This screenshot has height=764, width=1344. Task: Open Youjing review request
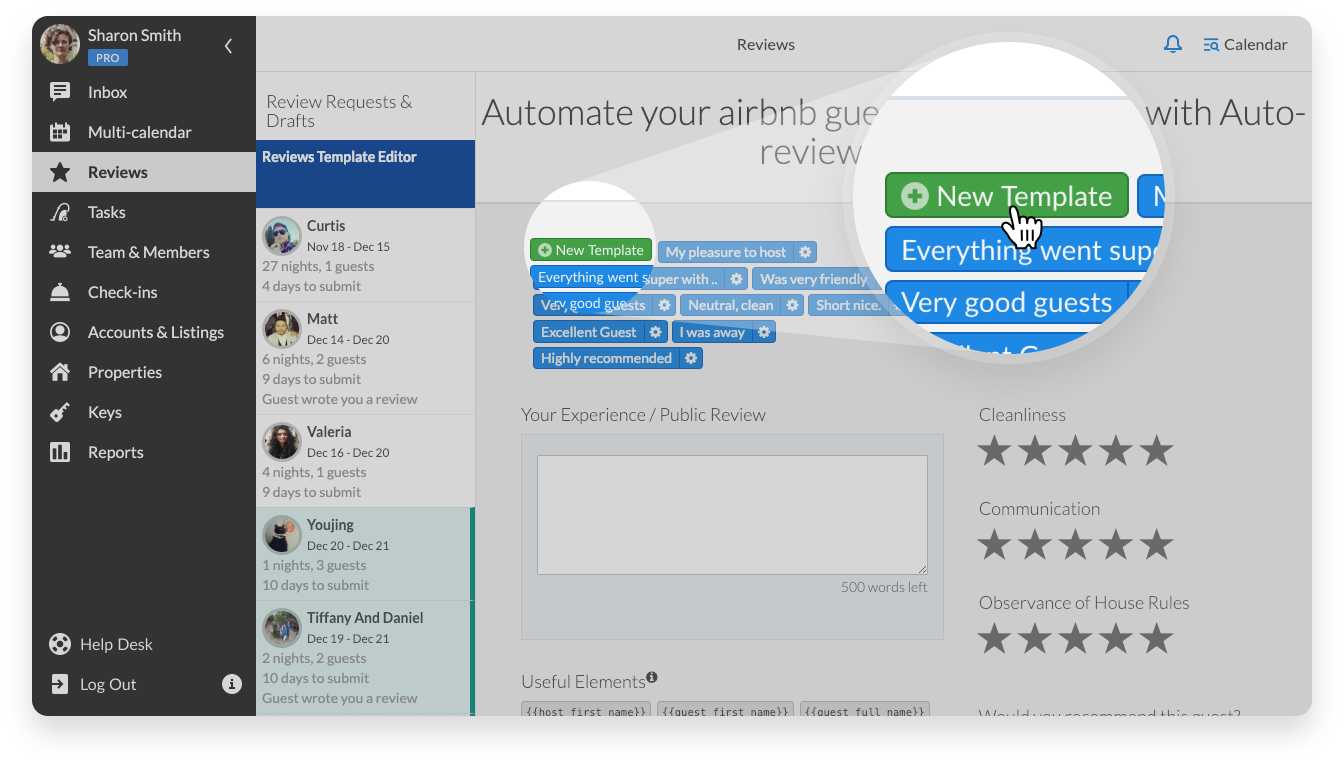(x=365, y=554)
